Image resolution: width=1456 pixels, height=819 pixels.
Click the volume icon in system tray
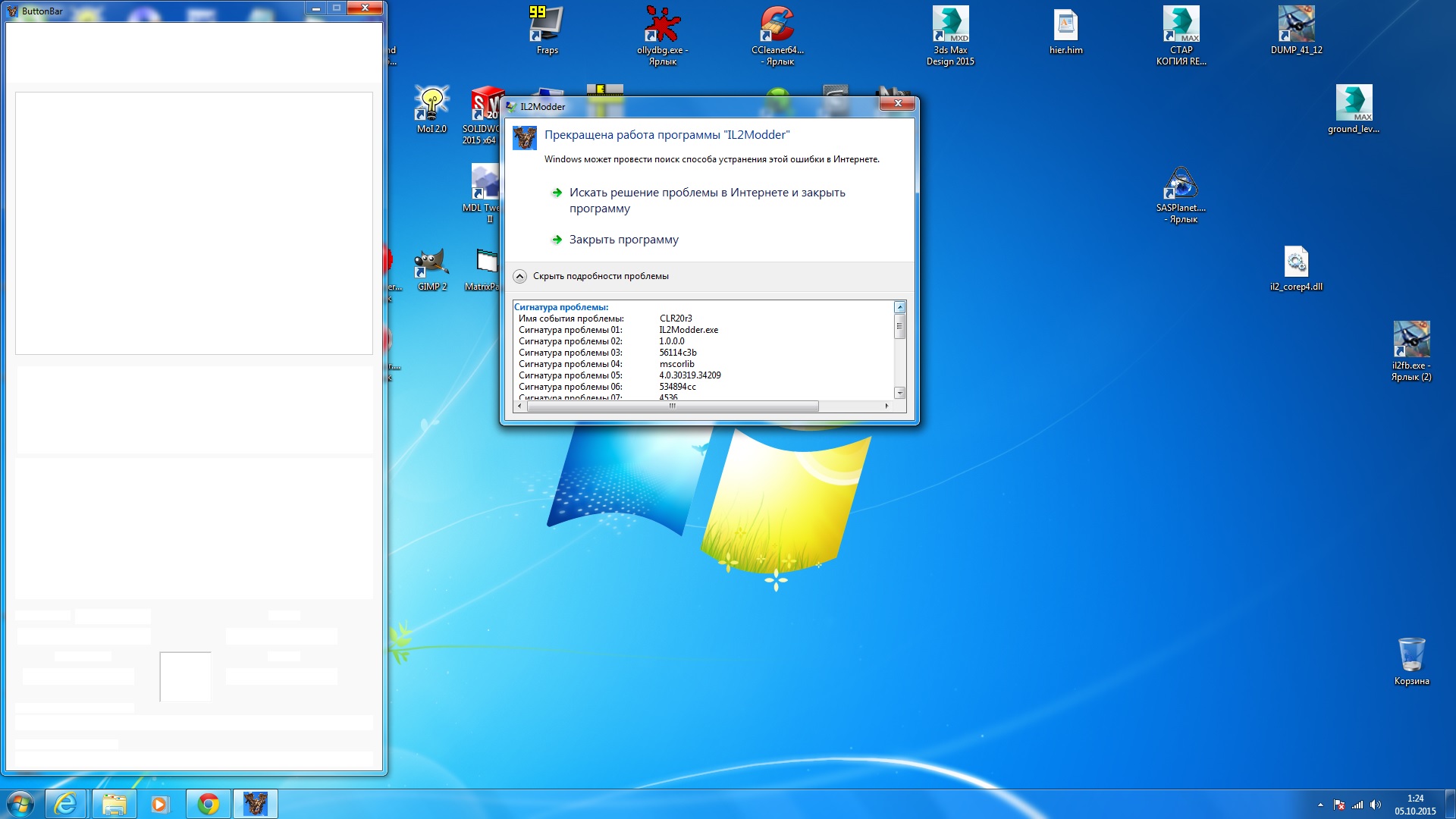pos(1376,805)
